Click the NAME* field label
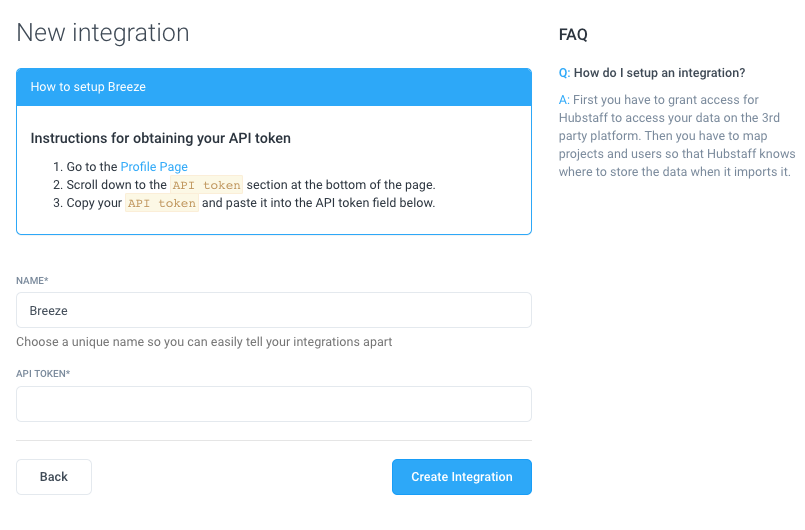 point(33,281)
